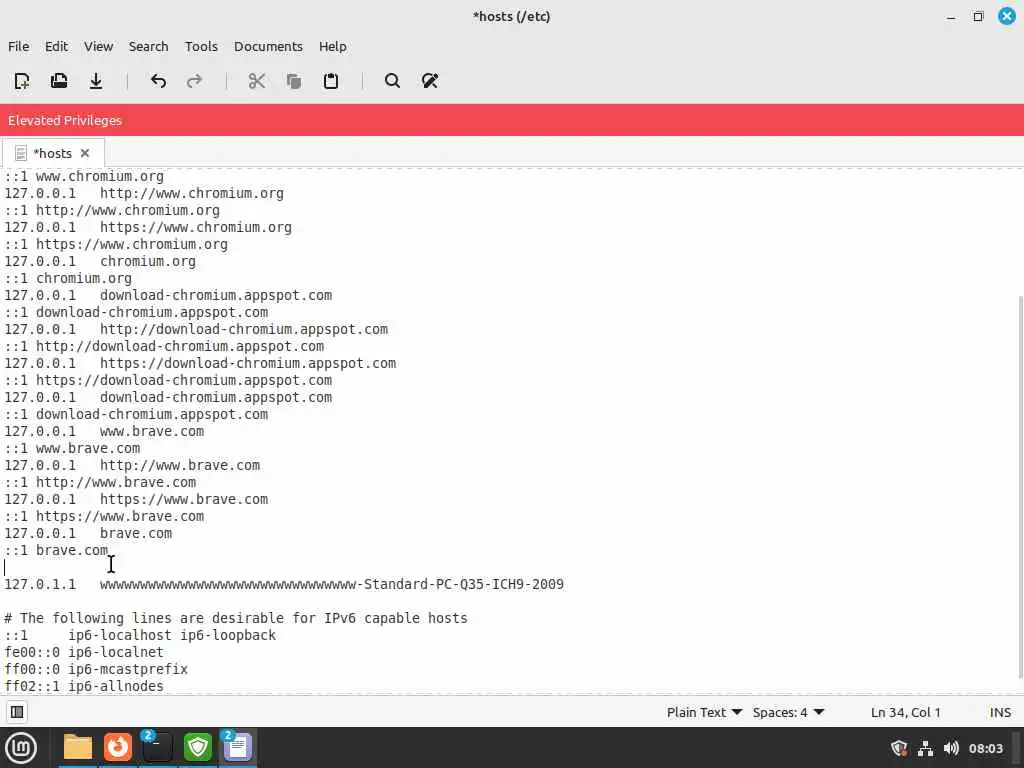Click the '127.0.0.1 https://www.chromium.org' line

click(148, 227)
